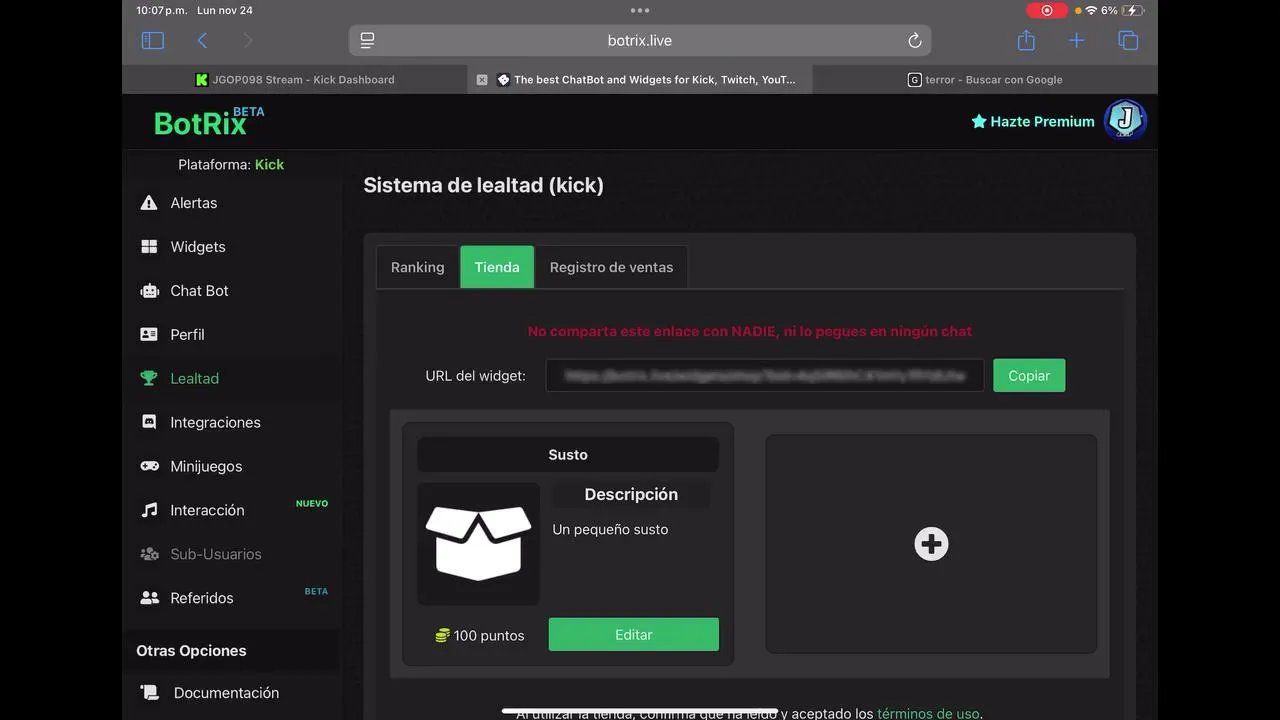Add a new store item with plus
1280x720 pixels.
[931, 544]
